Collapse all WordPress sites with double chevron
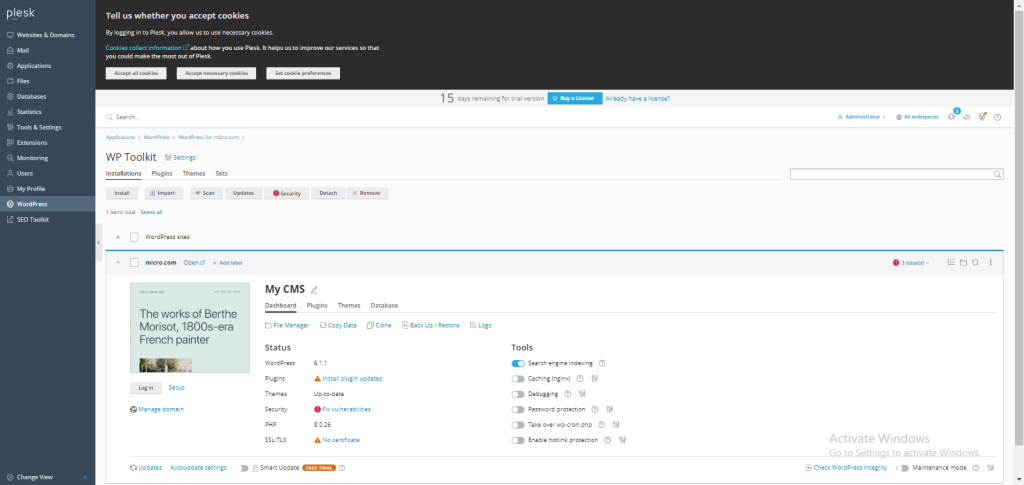This screenshot has width=1024, height=485. (x=118, y=237)
